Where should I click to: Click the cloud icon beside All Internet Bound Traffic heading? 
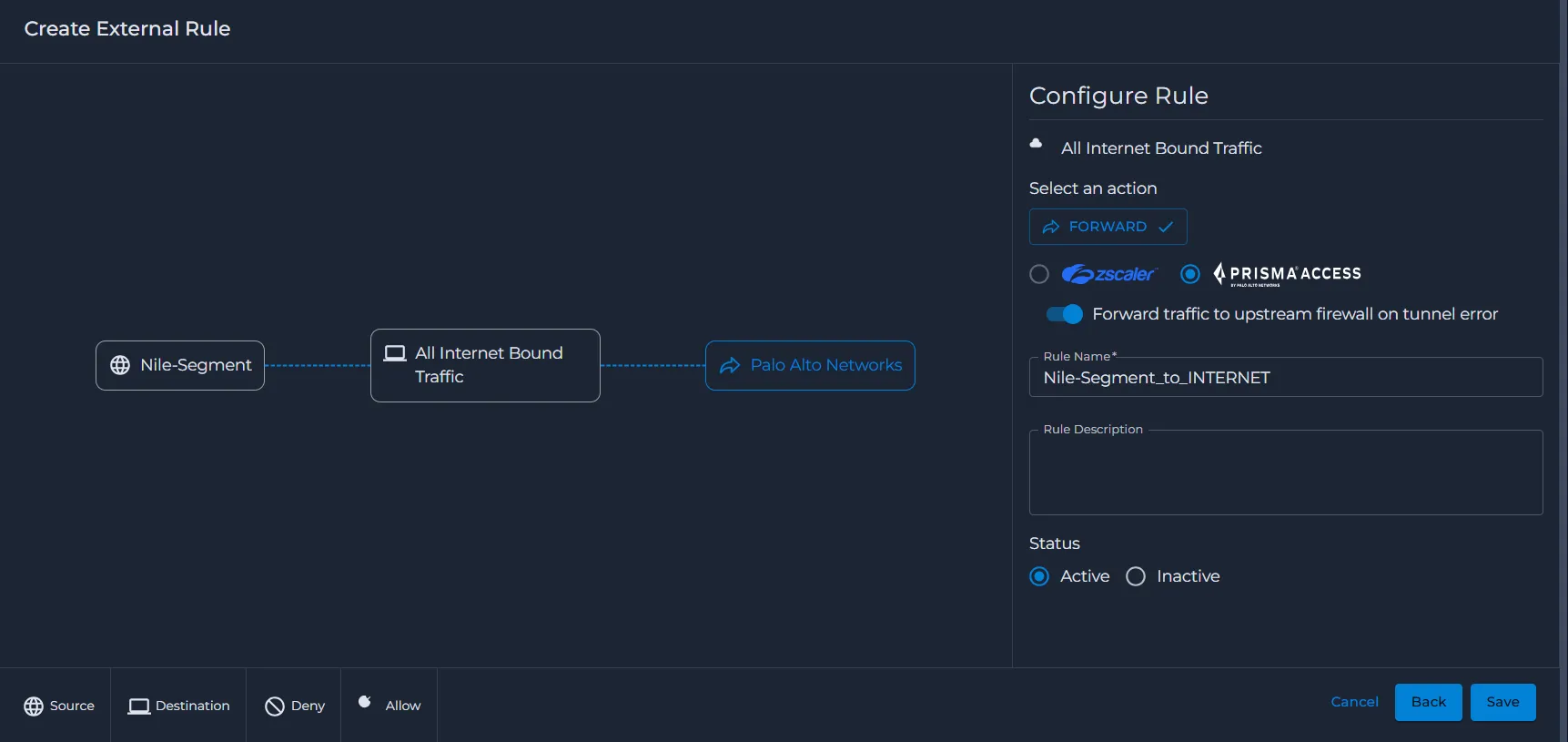click(1036, 143)
